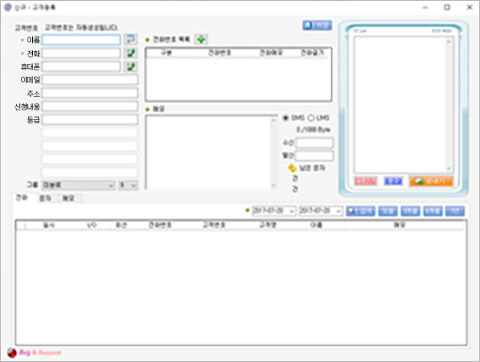Select the SMS radio button

tap(286, 118)
